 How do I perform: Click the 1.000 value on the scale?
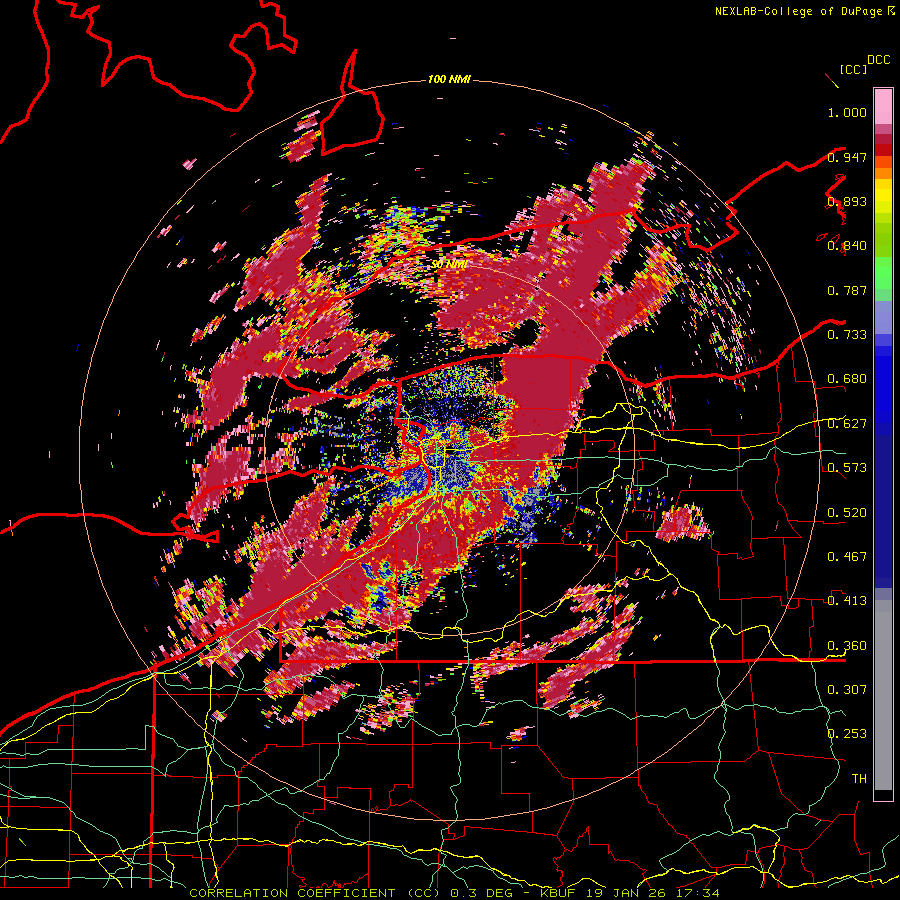coord(847,112)
